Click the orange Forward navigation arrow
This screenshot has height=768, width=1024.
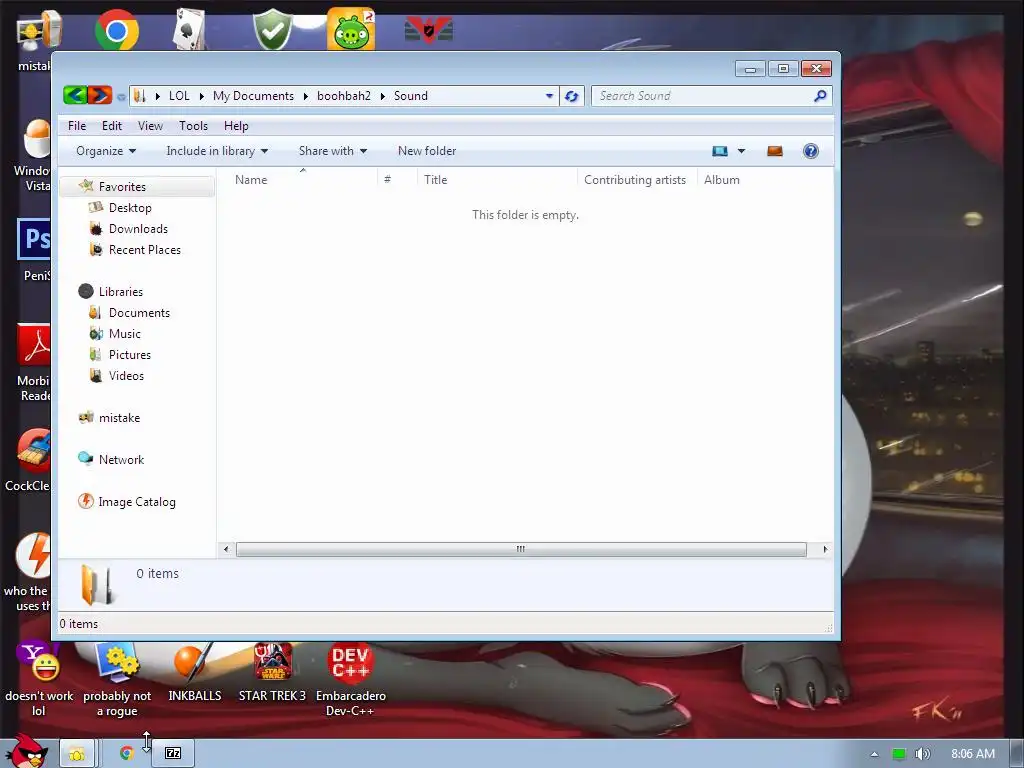(x=100, y=95)
